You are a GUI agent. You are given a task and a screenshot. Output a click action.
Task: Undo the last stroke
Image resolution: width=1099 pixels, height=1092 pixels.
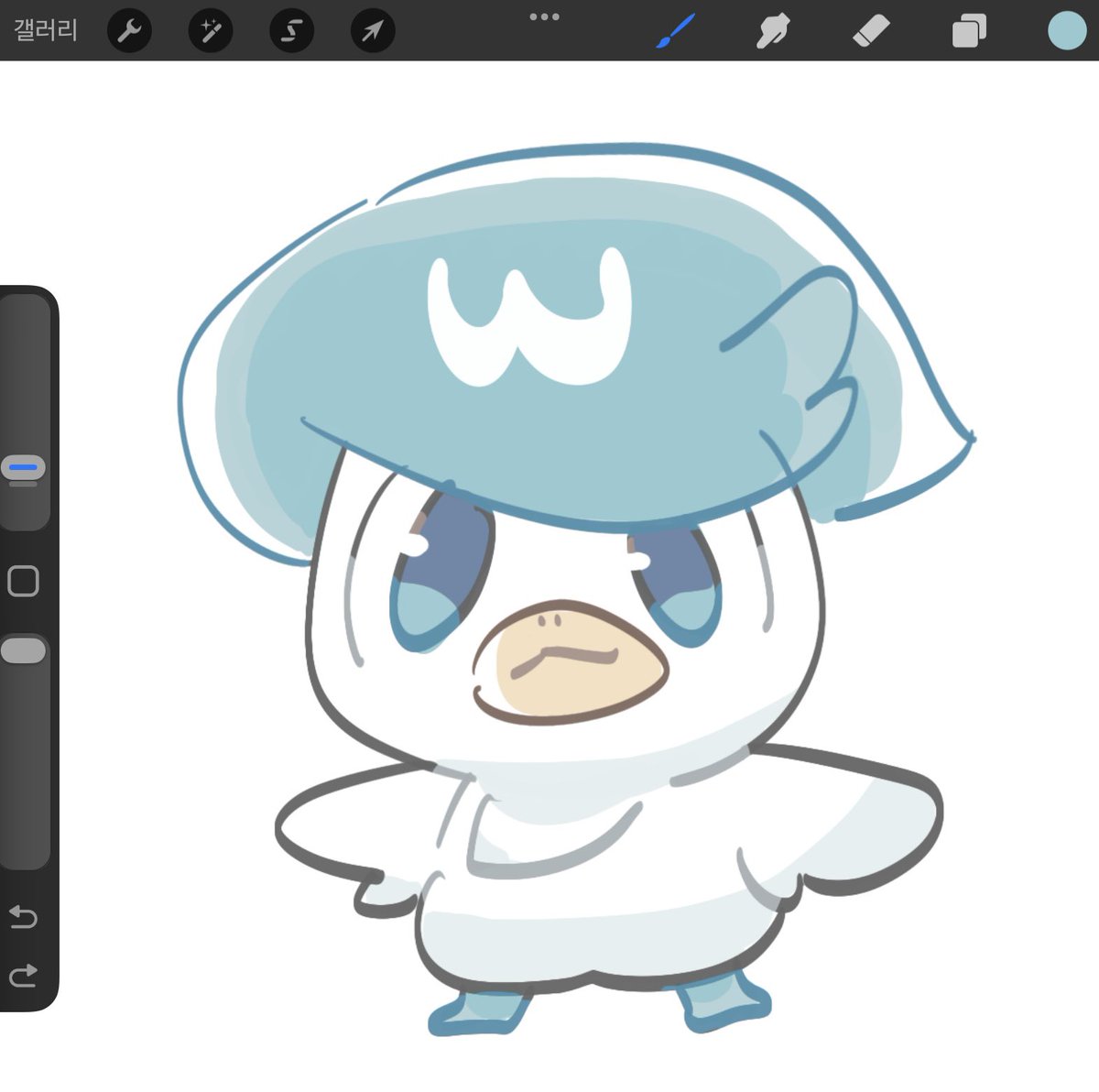23,916
